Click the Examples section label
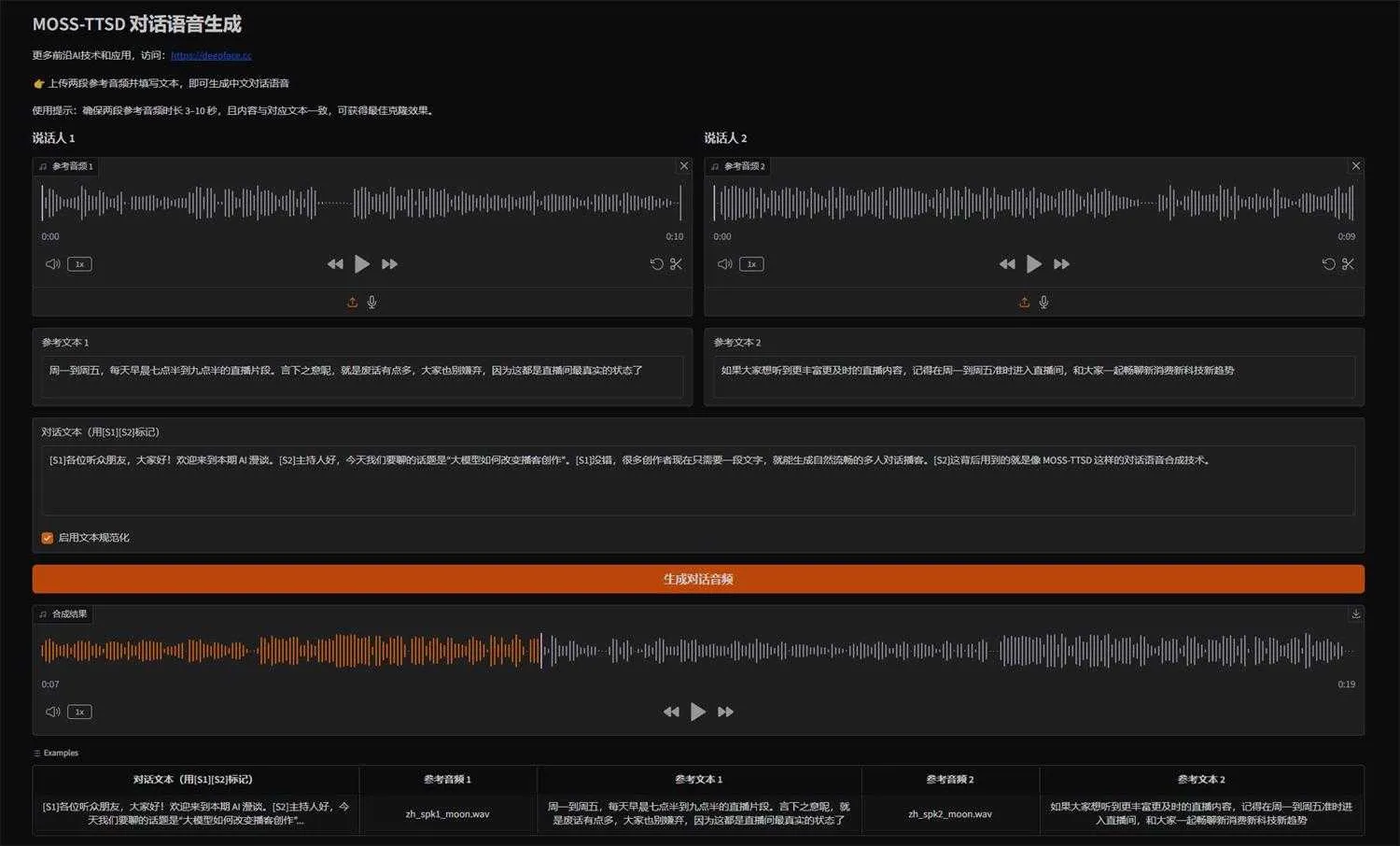The height and width of the screenshot is (846, 1400). point(56,753)
